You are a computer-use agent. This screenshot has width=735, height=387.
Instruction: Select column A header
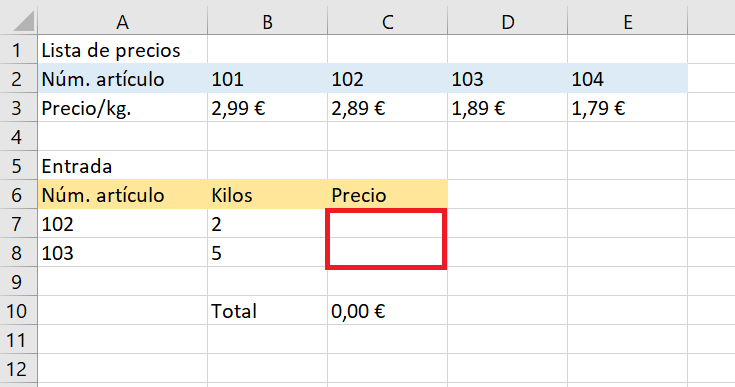pyautogui.click(x=122, y=22)
